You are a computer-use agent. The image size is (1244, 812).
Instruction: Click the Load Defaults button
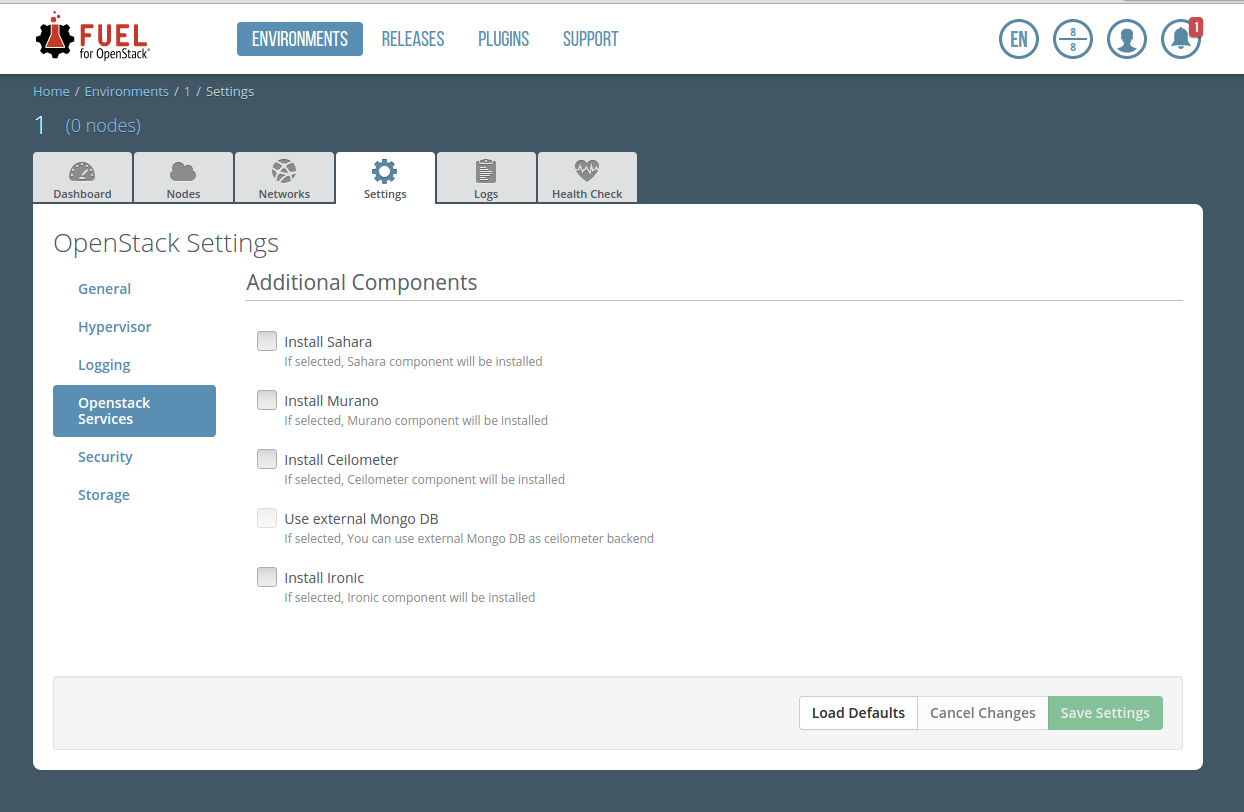tap(858, 713)
